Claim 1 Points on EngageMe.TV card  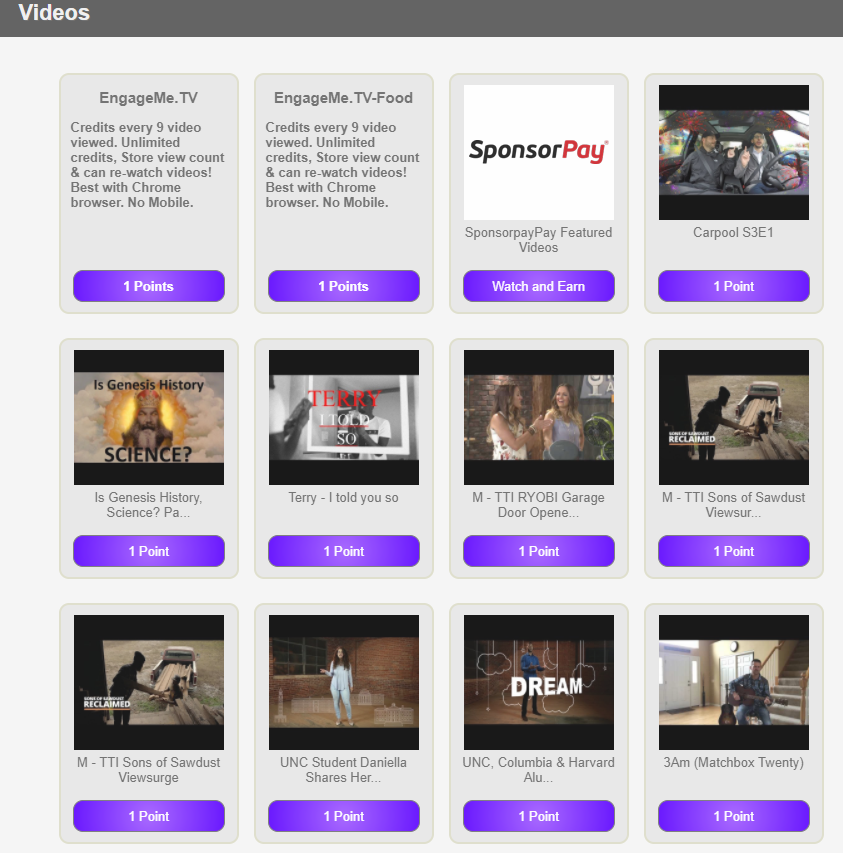(148, 286)
